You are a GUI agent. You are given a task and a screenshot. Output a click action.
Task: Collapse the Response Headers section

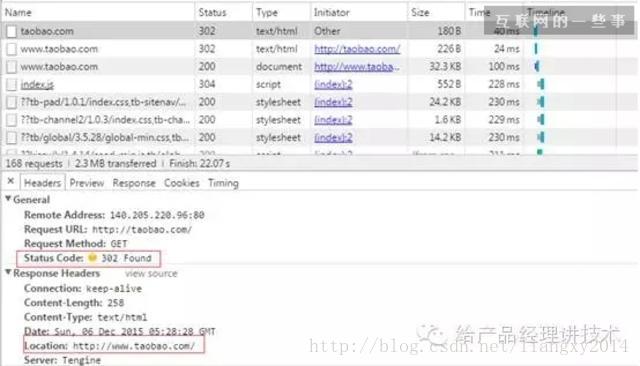click(x=8, y=272)
